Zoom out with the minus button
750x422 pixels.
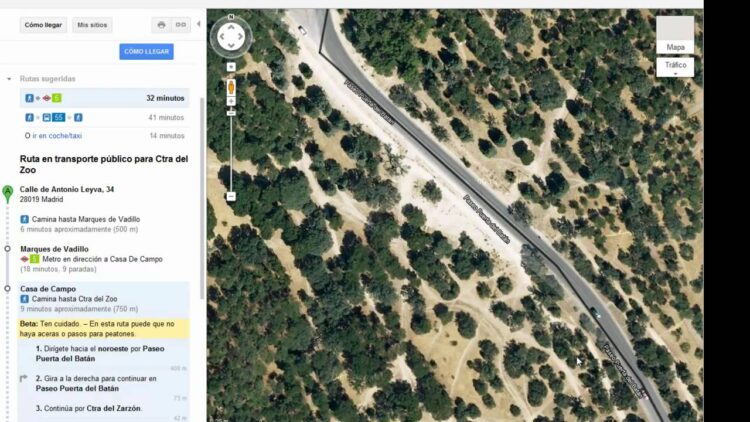231,197
